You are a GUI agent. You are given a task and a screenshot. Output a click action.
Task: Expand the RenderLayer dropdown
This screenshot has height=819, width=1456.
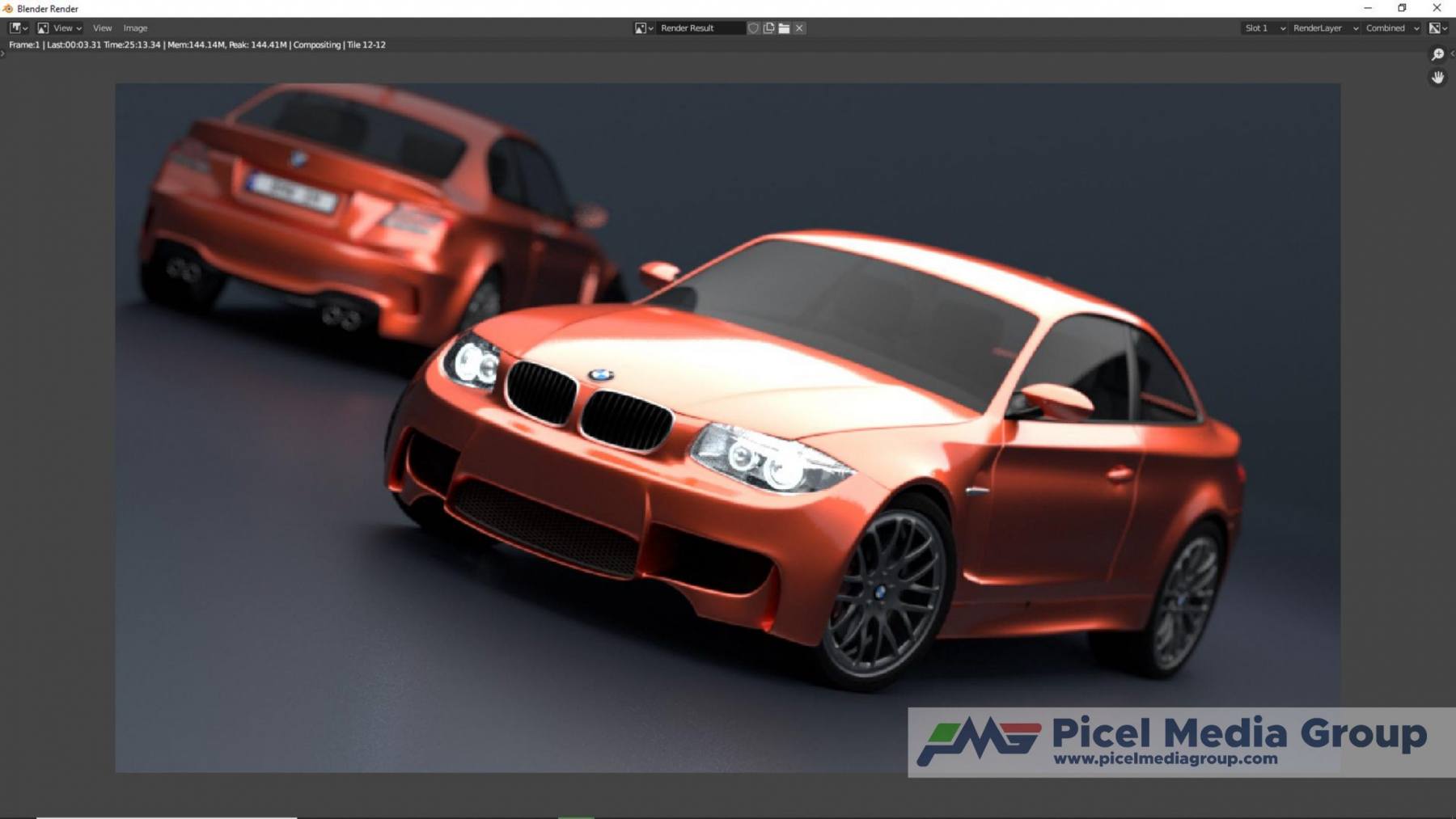tap(1324, 28)
